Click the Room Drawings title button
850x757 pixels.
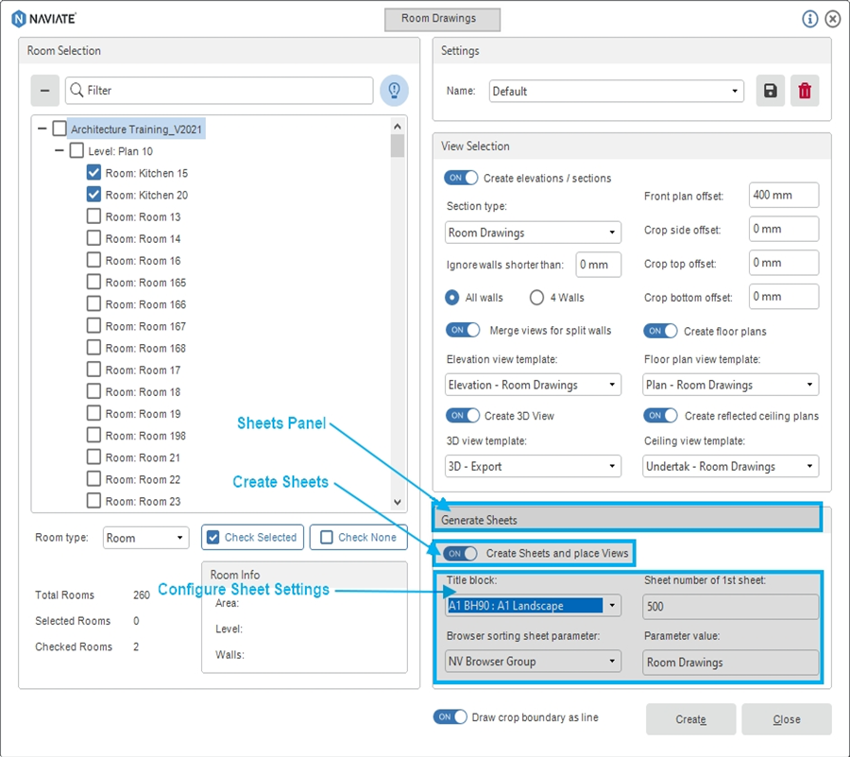coord(442,19)
